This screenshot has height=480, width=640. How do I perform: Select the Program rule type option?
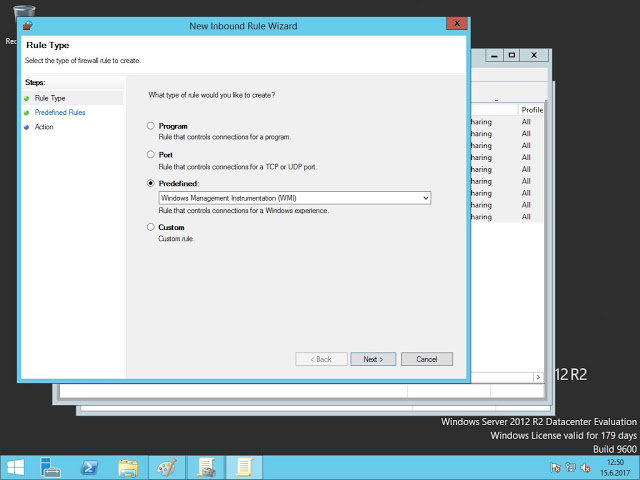pos(151,126)
